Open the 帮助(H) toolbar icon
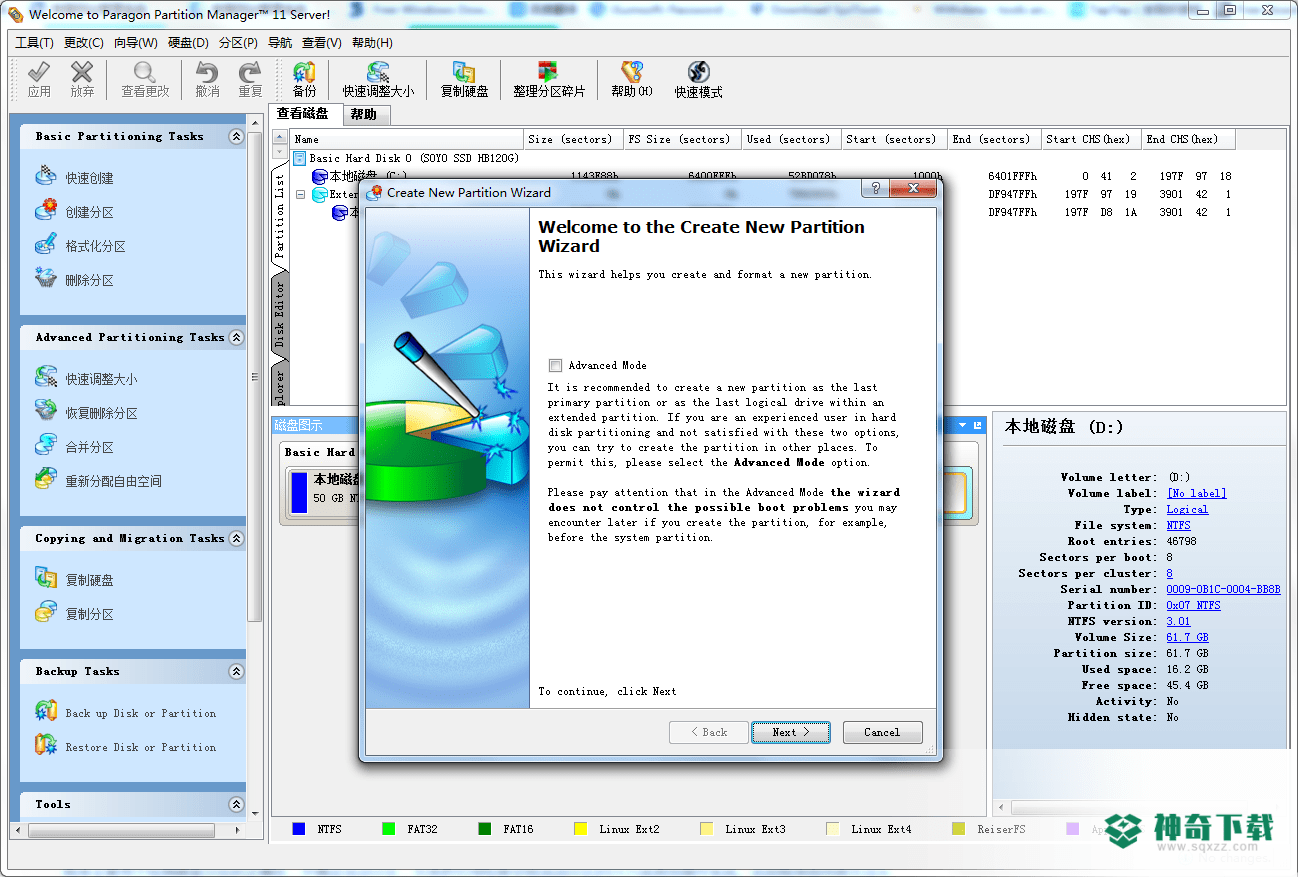Image resolution: width=1298 pixels, height=877 pixels. (x=632, y=80)
